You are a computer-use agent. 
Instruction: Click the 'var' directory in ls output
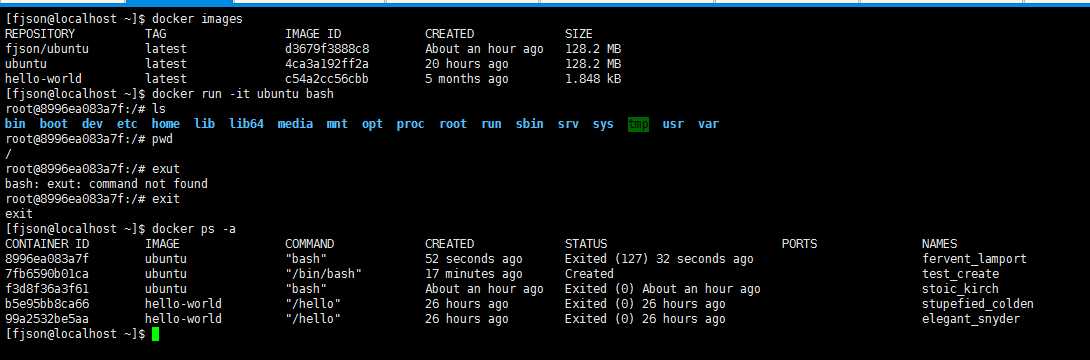click(708, 124)
